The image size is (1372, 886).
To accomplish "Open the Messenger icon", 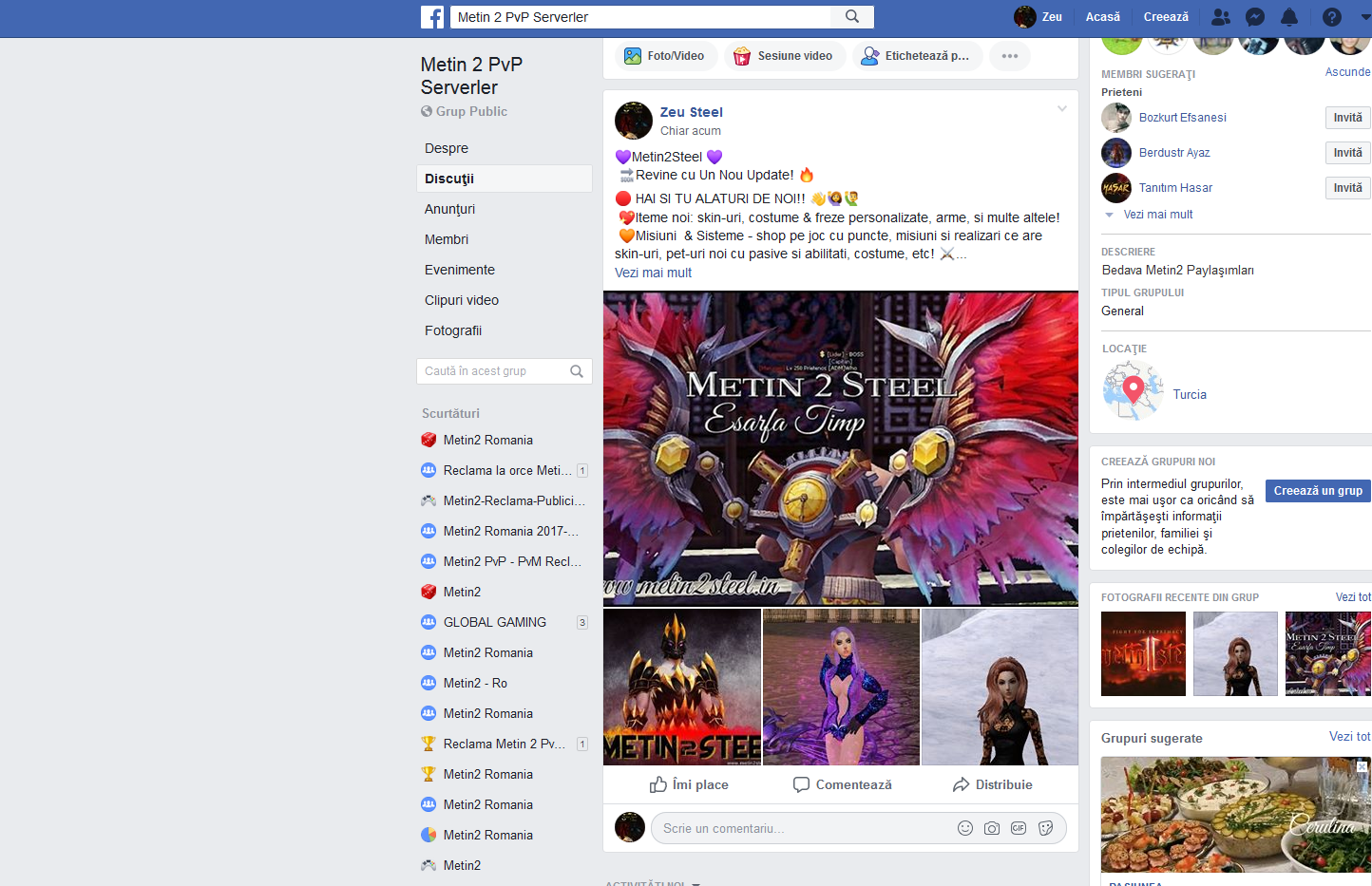I will coord(1255,17).
